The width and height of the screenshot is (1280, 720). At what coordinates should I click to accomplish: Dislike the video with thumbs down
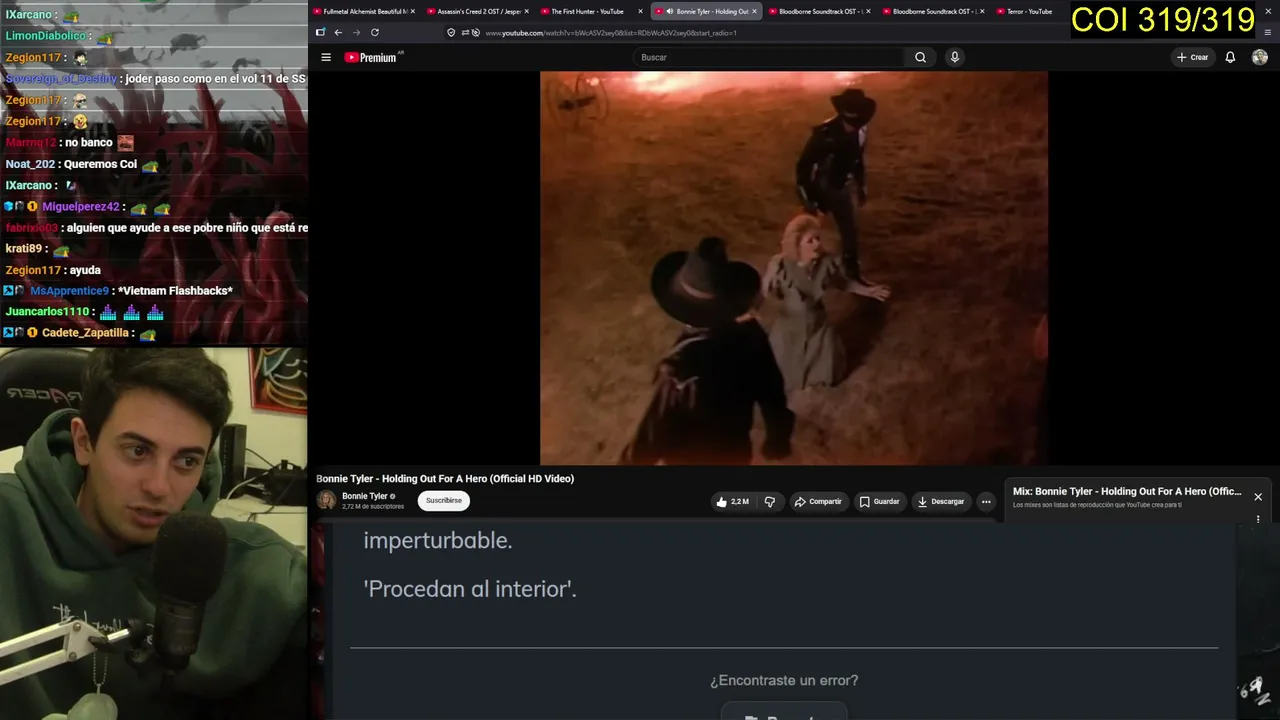(x=770, y=502)
